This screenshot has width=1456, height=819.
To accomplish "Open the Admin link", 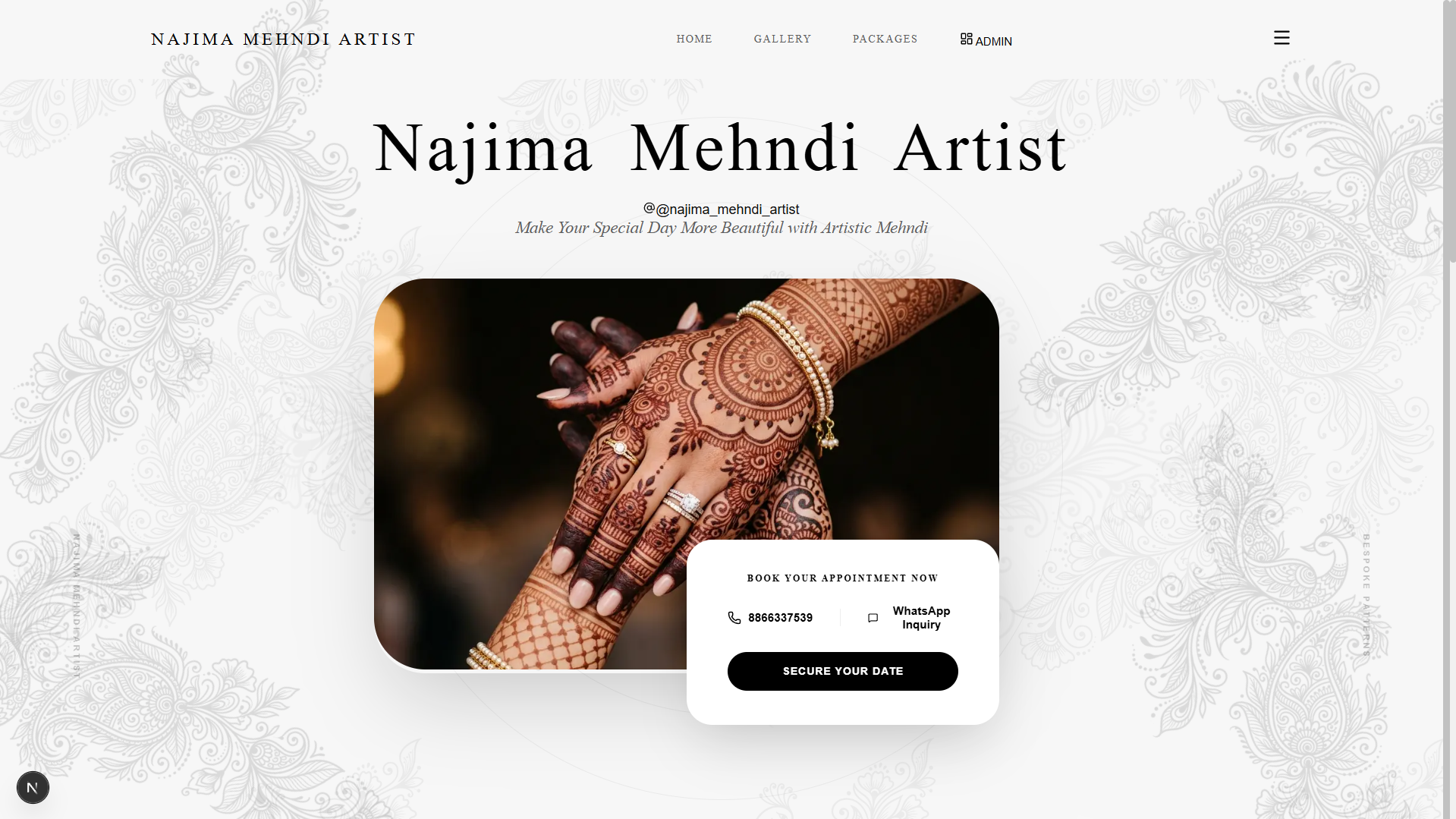I will tap(986, 40).
